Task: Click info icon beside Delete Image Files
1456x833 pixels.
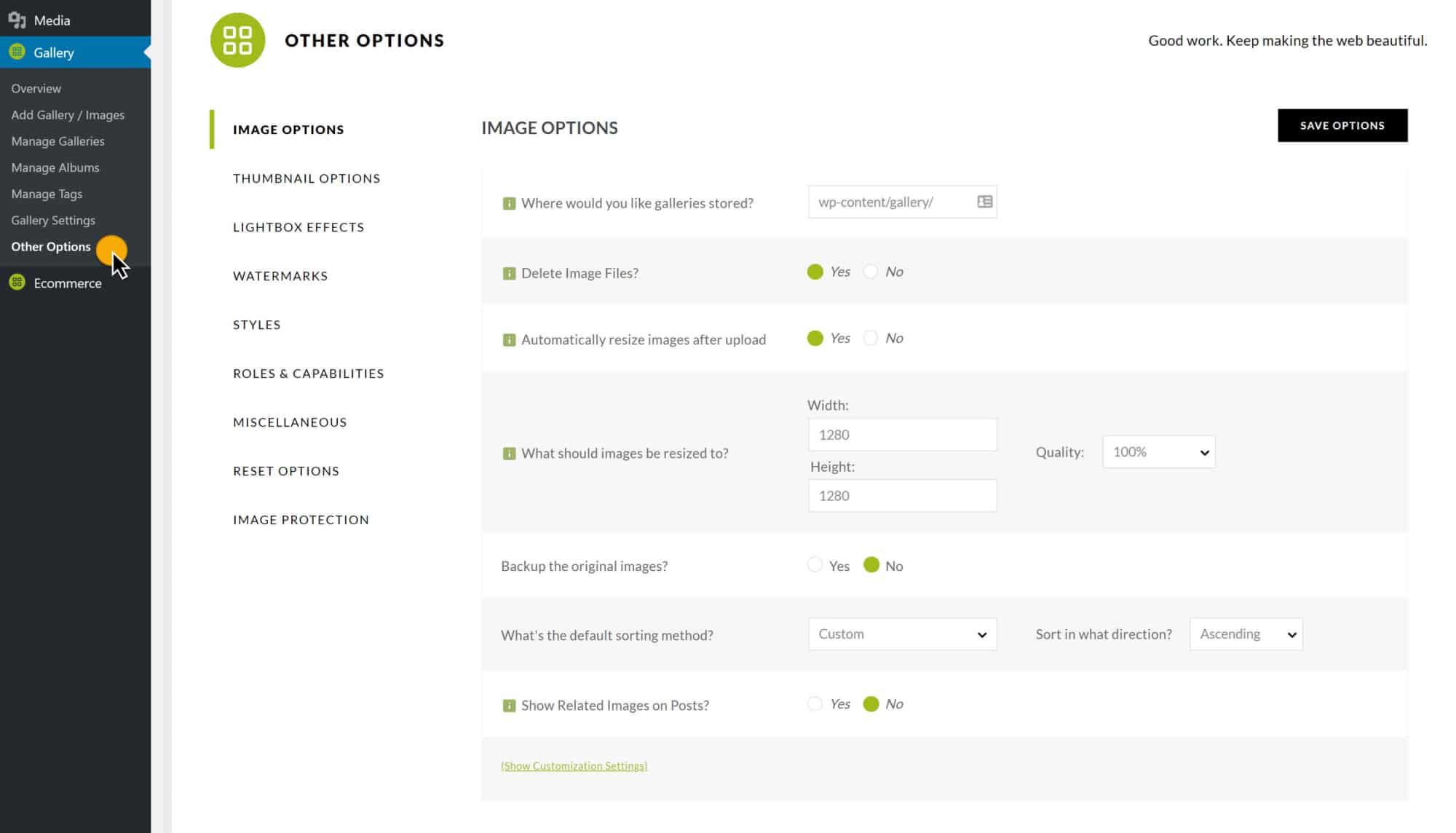Action: coord(509,273)
